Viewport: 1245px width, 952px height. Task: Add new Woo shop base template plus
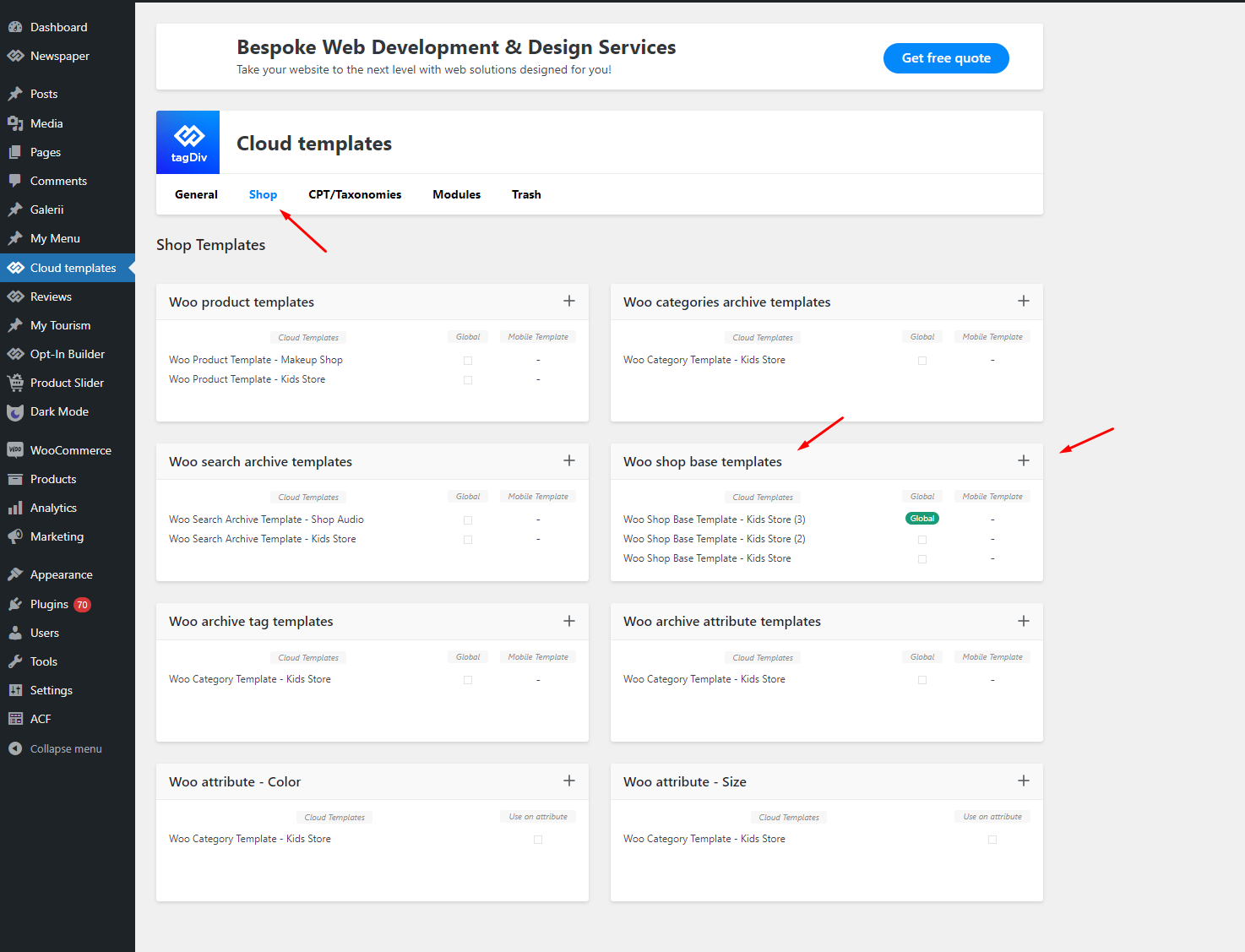pos(1024,460)
